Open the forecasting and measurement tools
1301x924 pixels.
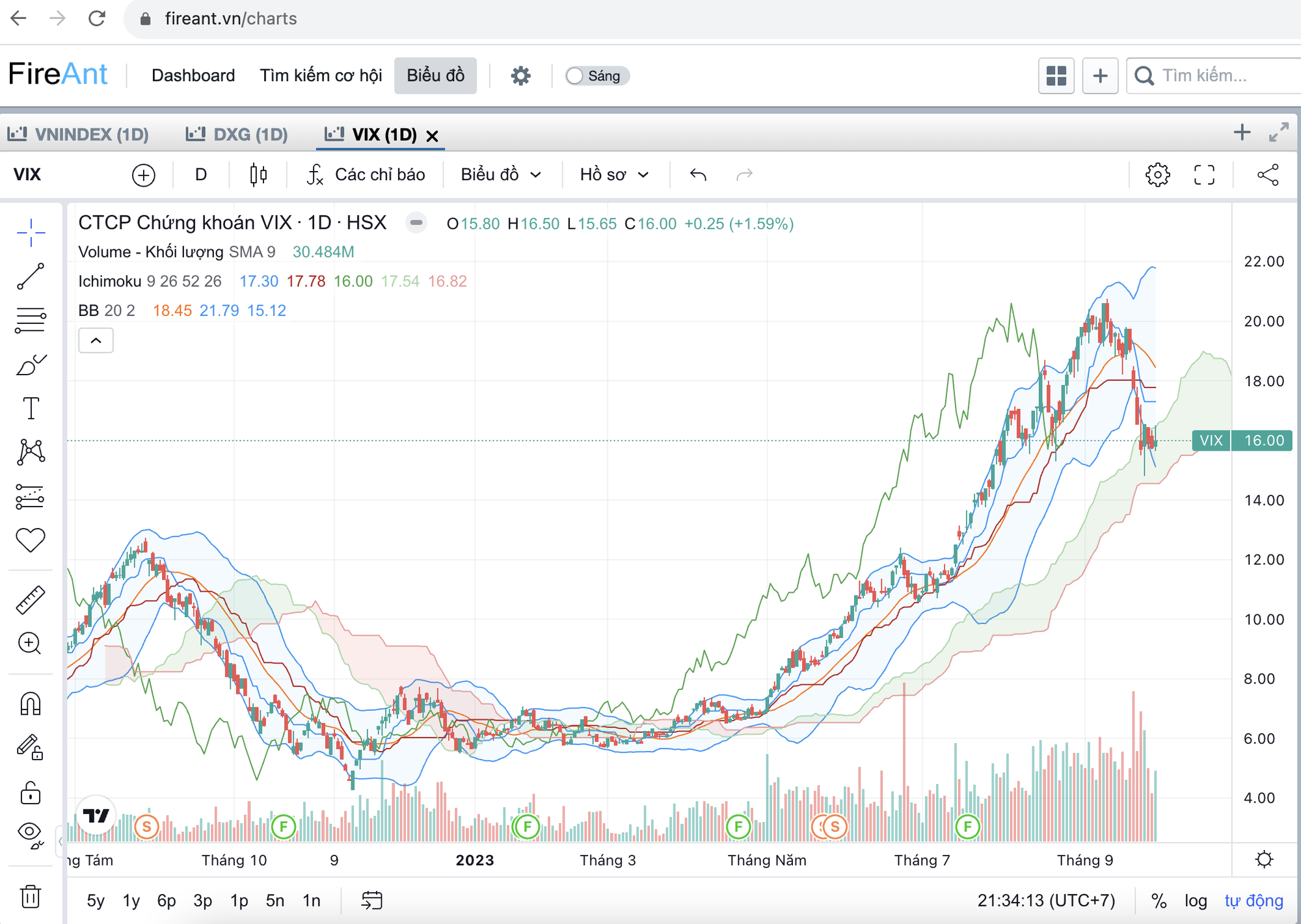31,496
